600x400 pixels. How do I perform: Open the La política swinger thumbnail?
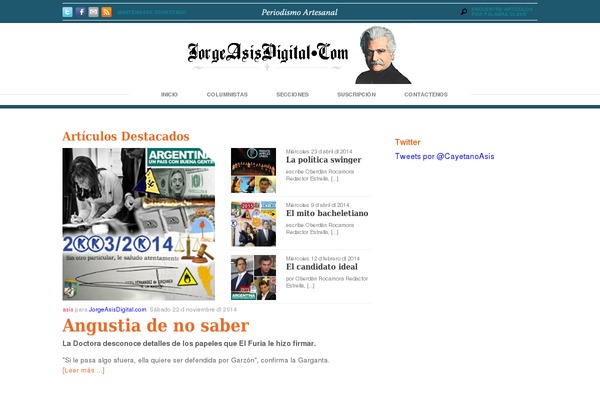pyautogui.click(x=253, y=170)
